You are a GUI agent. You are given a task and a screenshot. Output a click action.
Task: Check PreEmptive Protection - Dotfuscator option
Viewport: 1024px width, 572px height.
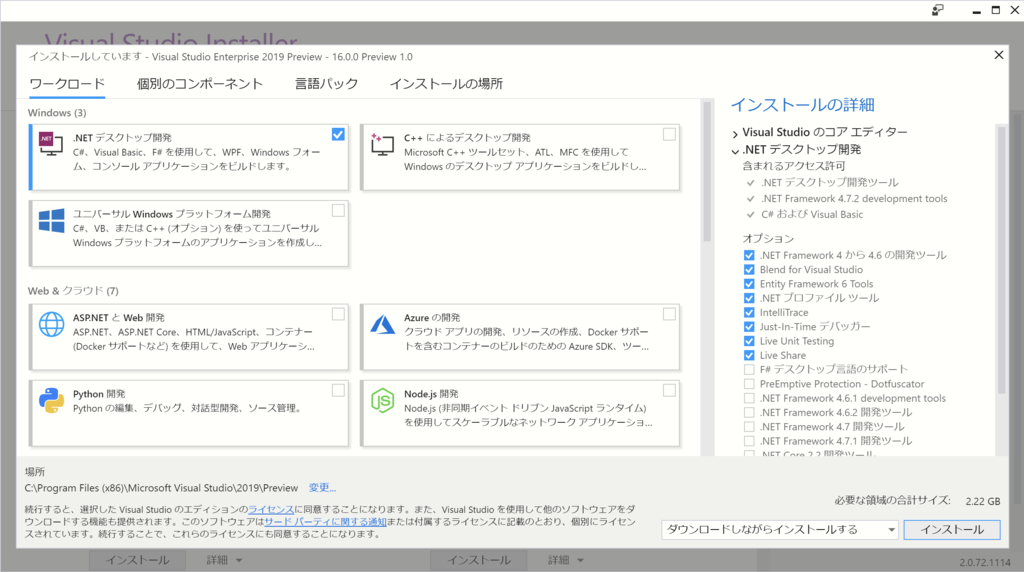click(749, 384)
